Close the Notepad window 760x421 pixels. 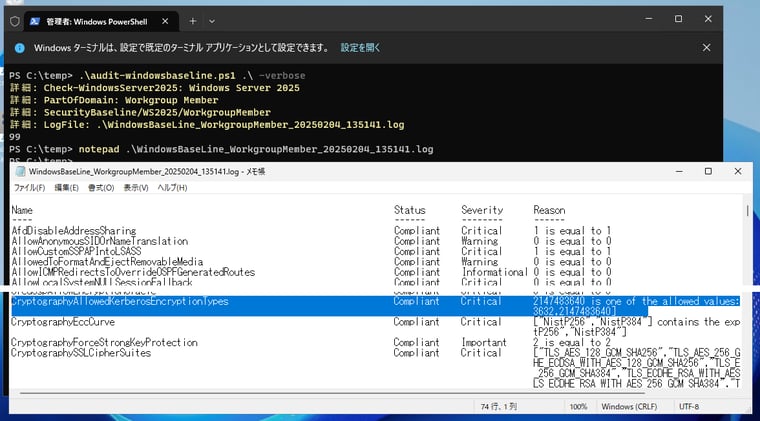738,172
